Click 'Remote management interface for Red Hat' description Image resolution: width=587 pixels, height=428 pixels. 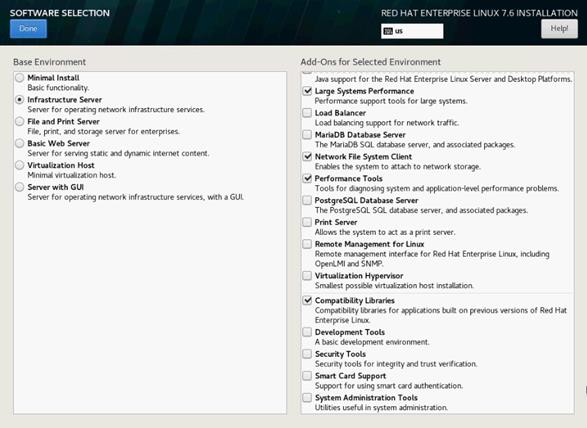tap(432, 259)
